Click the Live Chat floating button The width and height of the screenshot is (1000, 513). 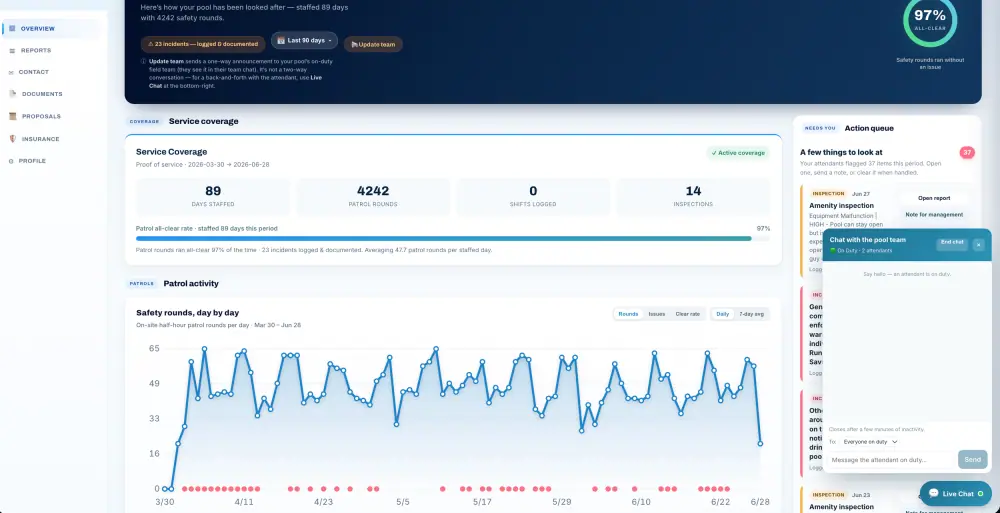point(955,493)
